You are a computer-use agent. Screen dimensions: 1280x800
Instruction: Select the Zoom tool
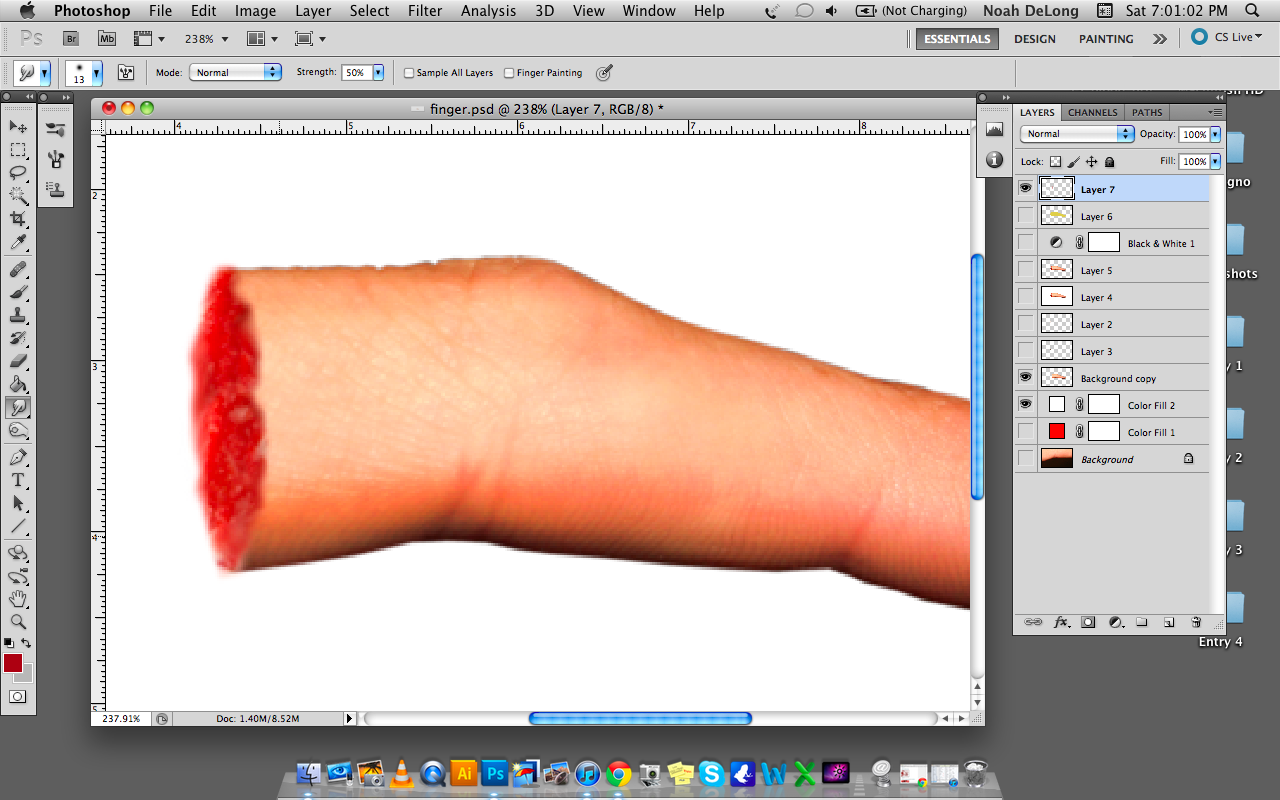(x=18, y=622)
